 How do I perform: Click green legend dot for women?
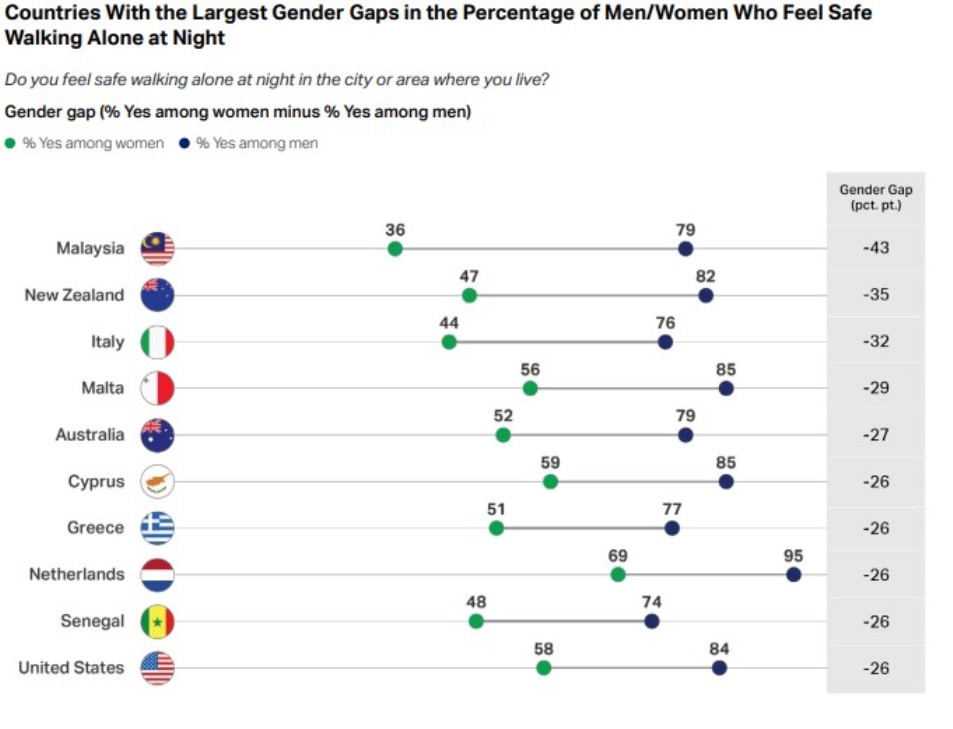click(x=11, y=143)
